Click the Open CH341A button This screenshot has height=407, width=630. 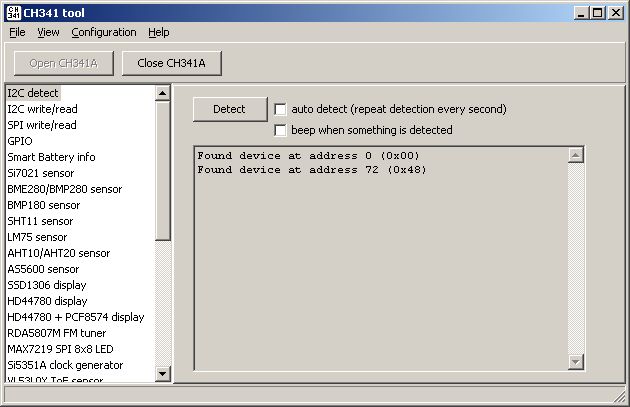63,63
